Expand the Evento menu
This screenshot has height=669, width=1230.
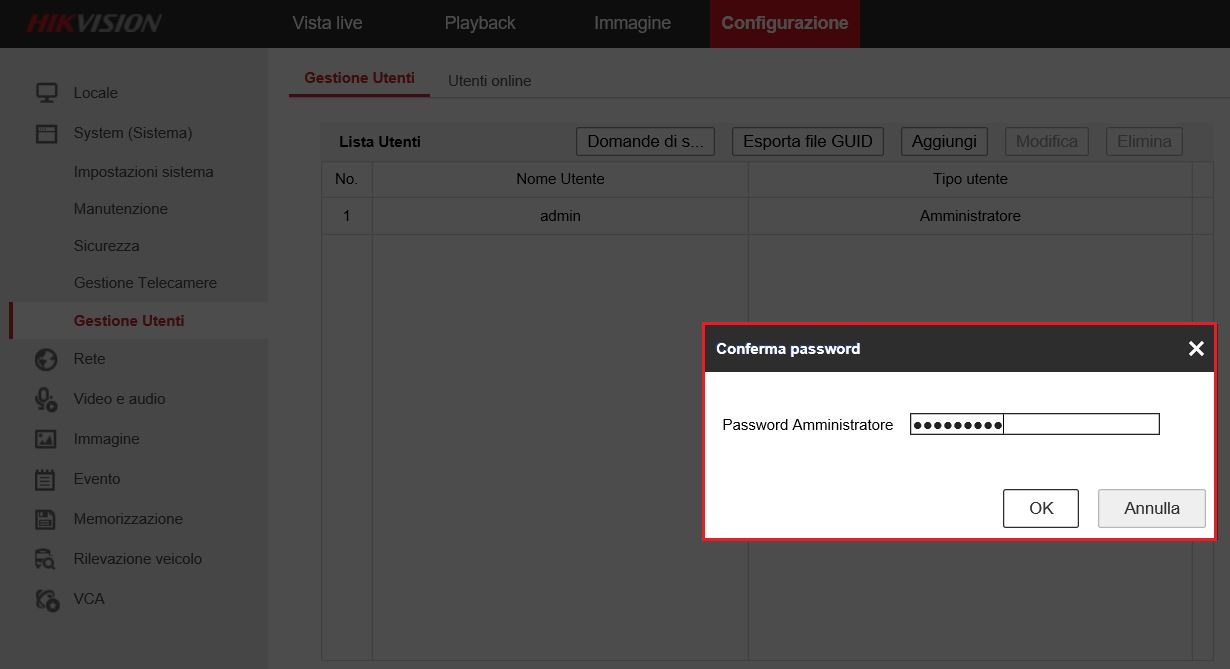(97, 479)
